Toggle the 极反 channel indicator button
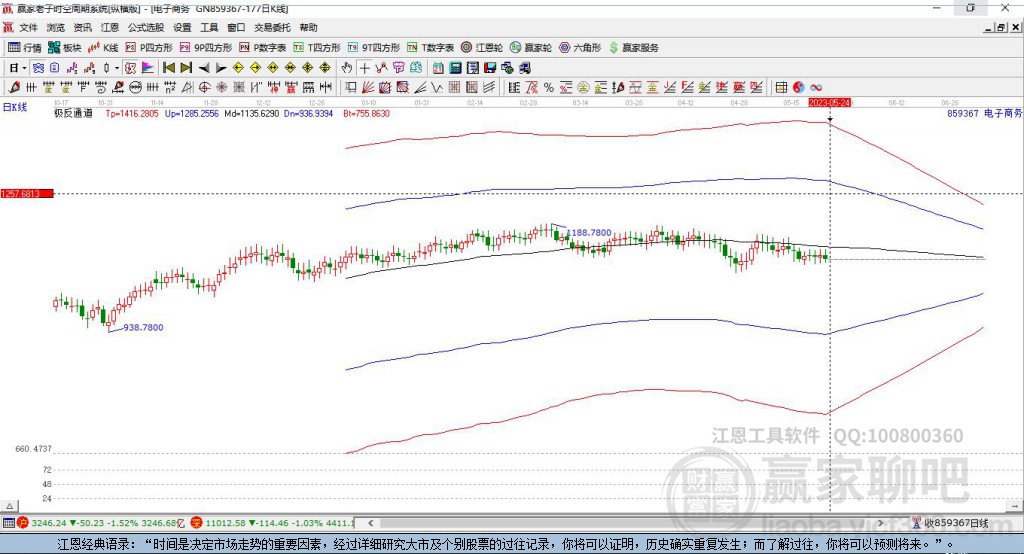This screenshot has height=554, width=1024. 130,68
